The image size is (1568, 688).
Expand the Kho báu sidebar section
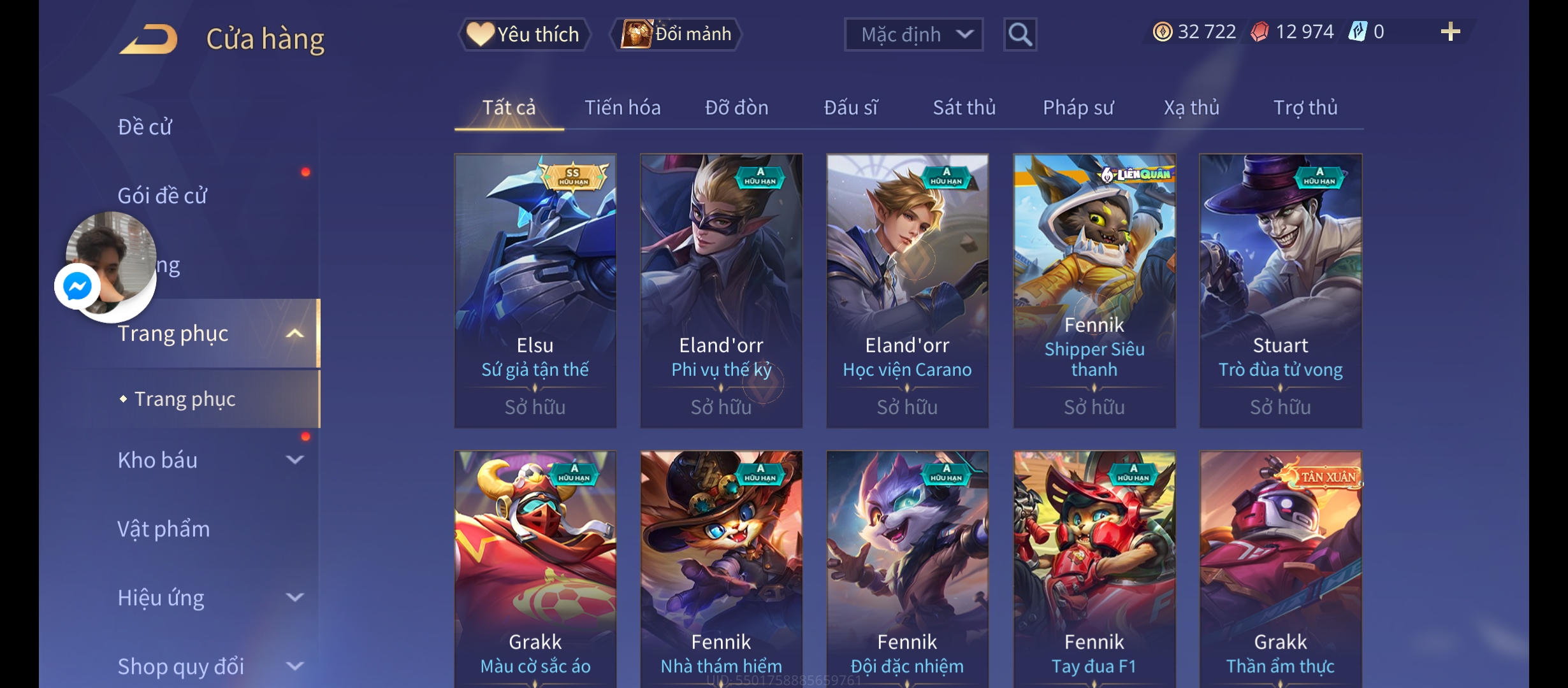click(295, 460)
